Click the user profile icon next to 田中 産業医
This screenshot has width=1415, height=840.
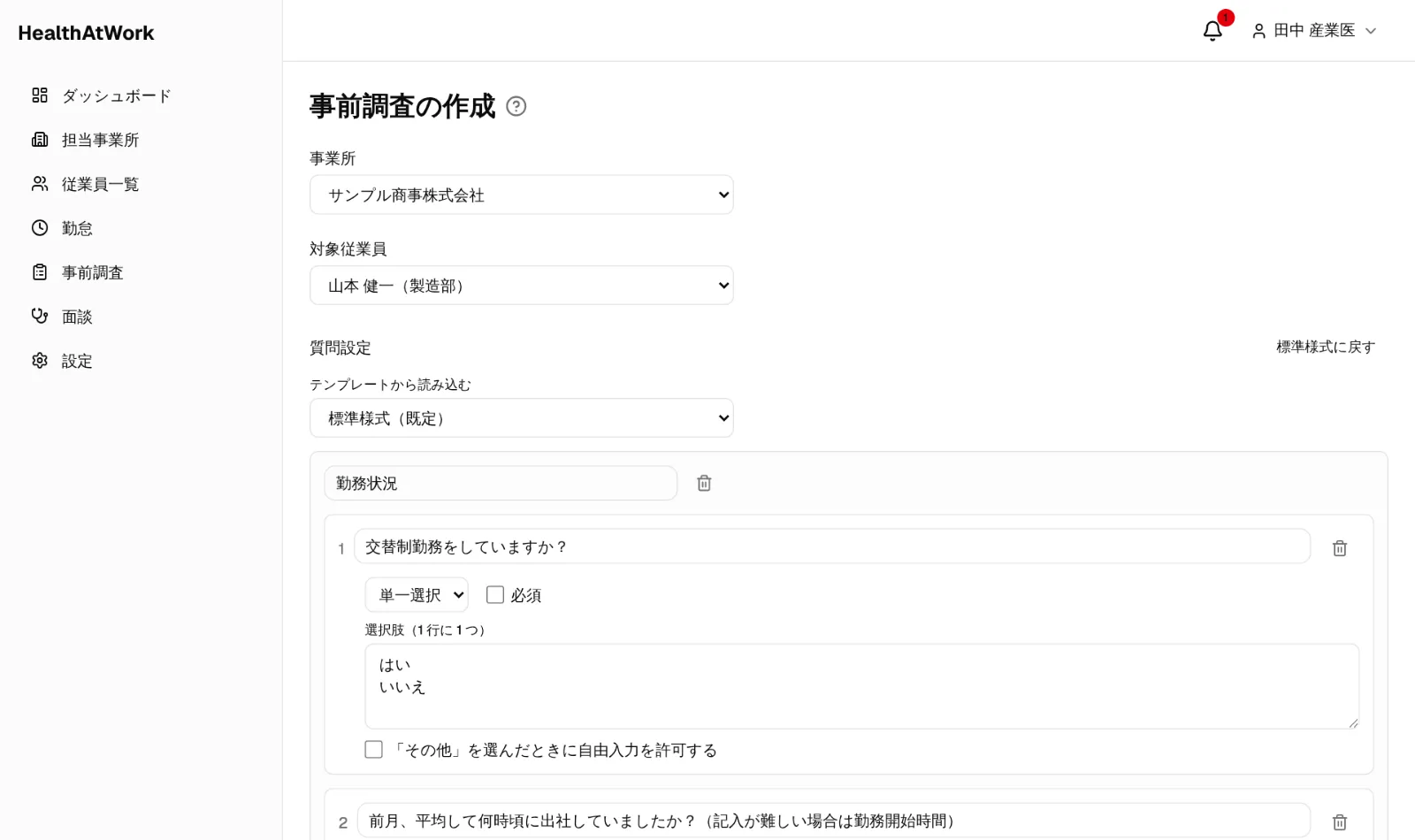pos(1258,31)
